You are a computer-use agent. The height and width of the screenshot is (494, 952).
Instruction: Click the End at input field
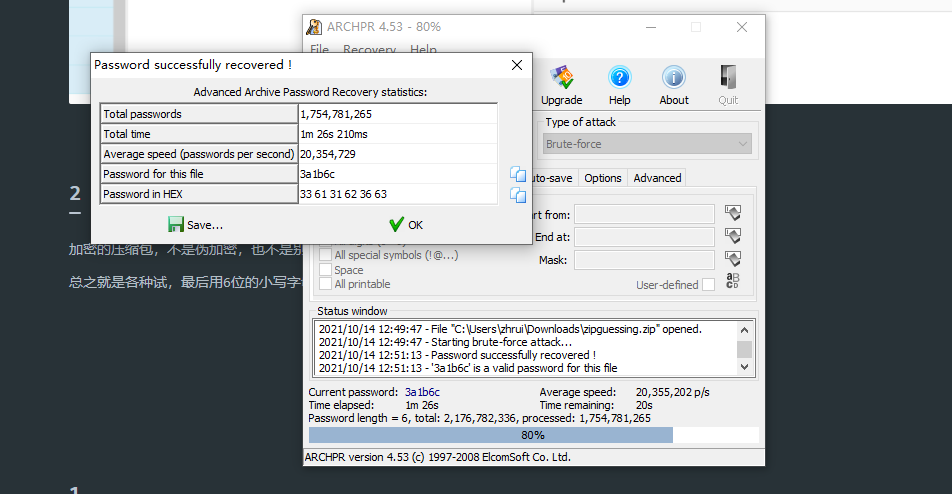644,237
